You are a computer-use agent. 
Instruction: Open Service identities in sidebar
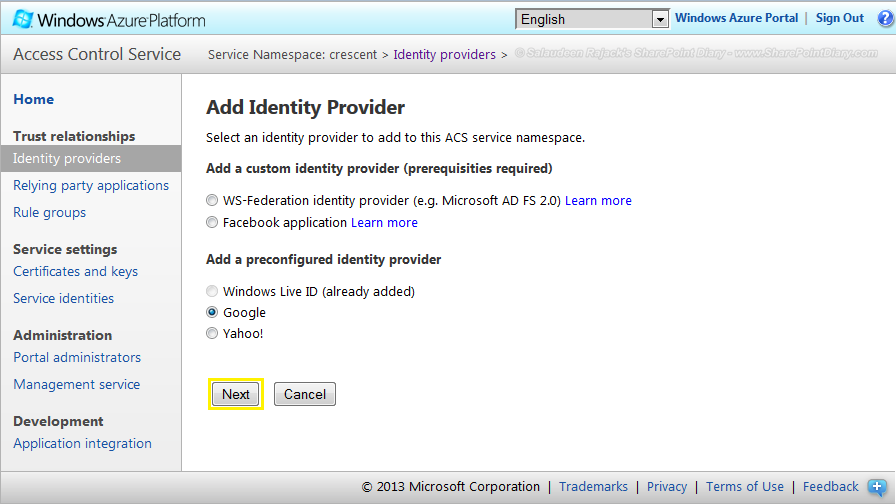pos(63,298)
